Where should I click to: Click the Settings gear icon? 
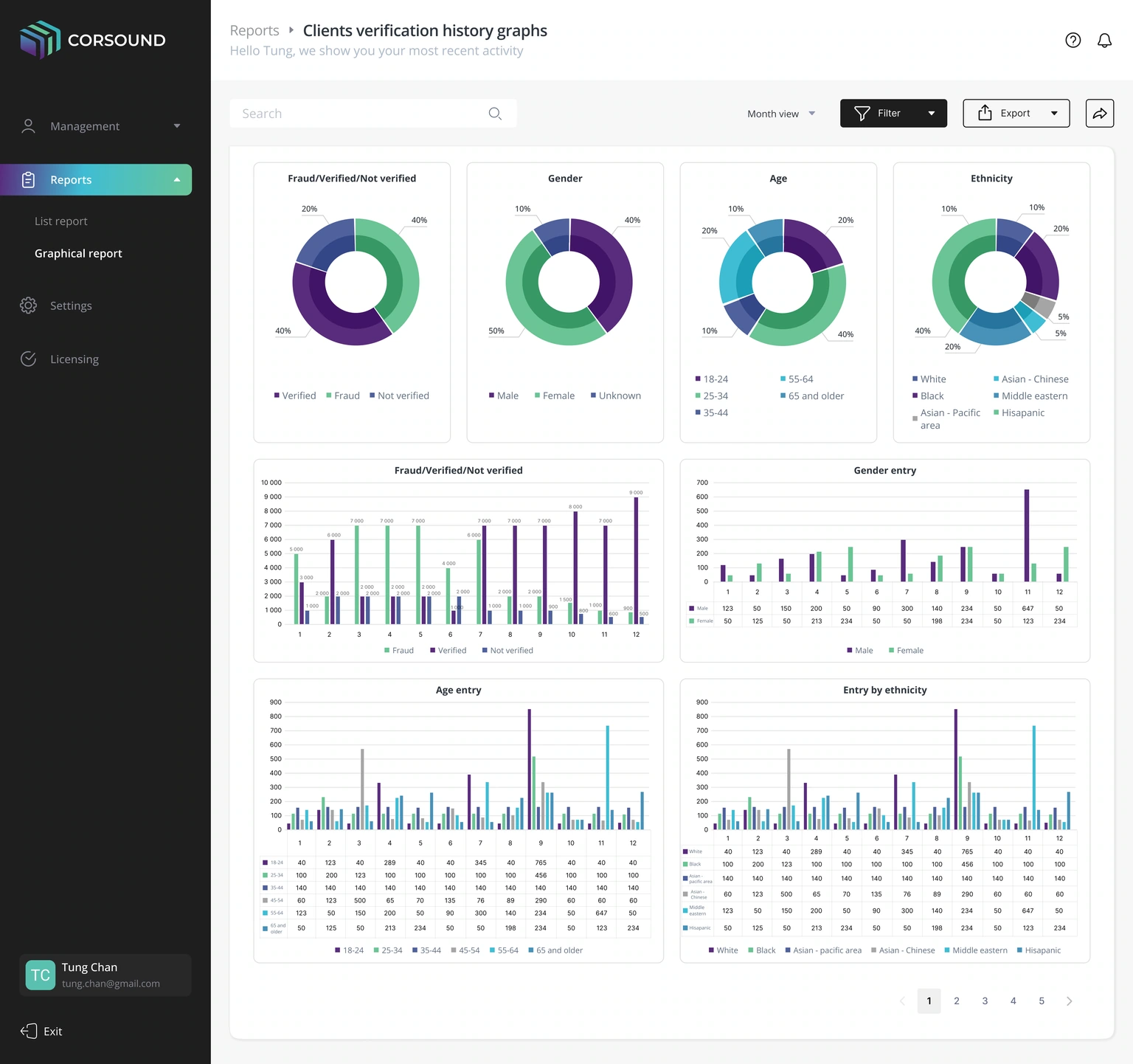[28, 305]
